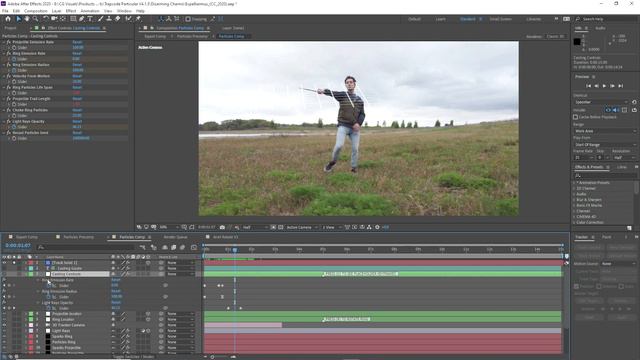
Task: Jump to first frame in Preview panel
Action: click(588, 86)
